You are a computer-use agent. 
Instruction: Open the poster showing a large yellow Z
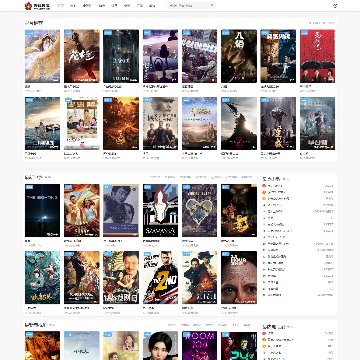click(160, 277)
